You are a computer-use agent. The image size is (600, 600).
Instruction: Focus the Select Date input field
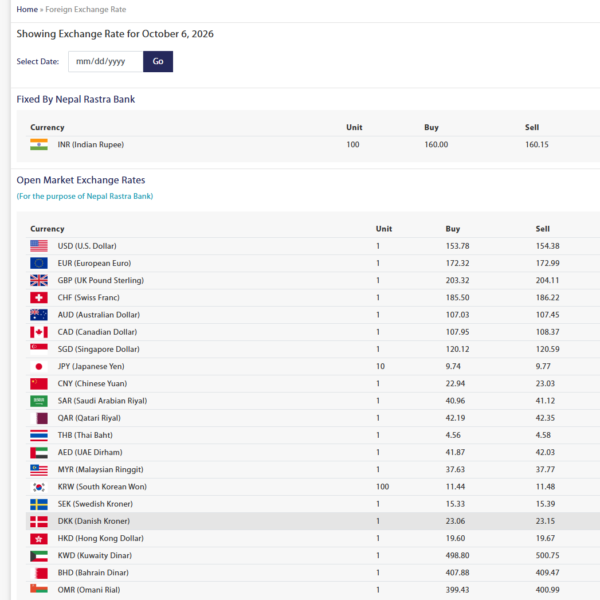click(106, 61)
